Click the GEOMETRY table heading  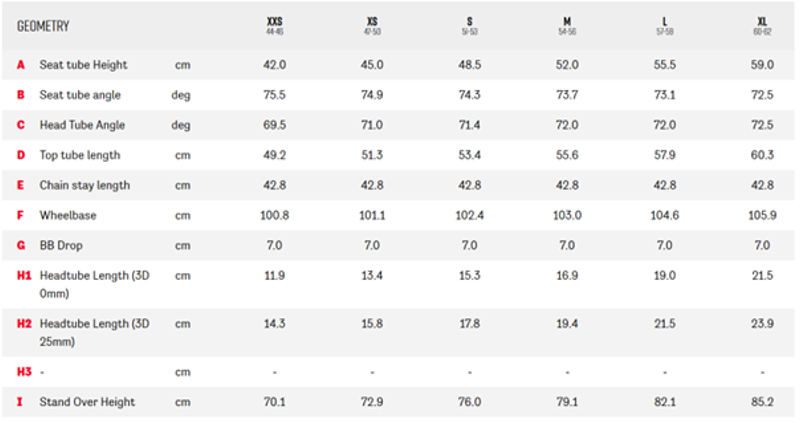pyautogui.click(x=43, y=27)
